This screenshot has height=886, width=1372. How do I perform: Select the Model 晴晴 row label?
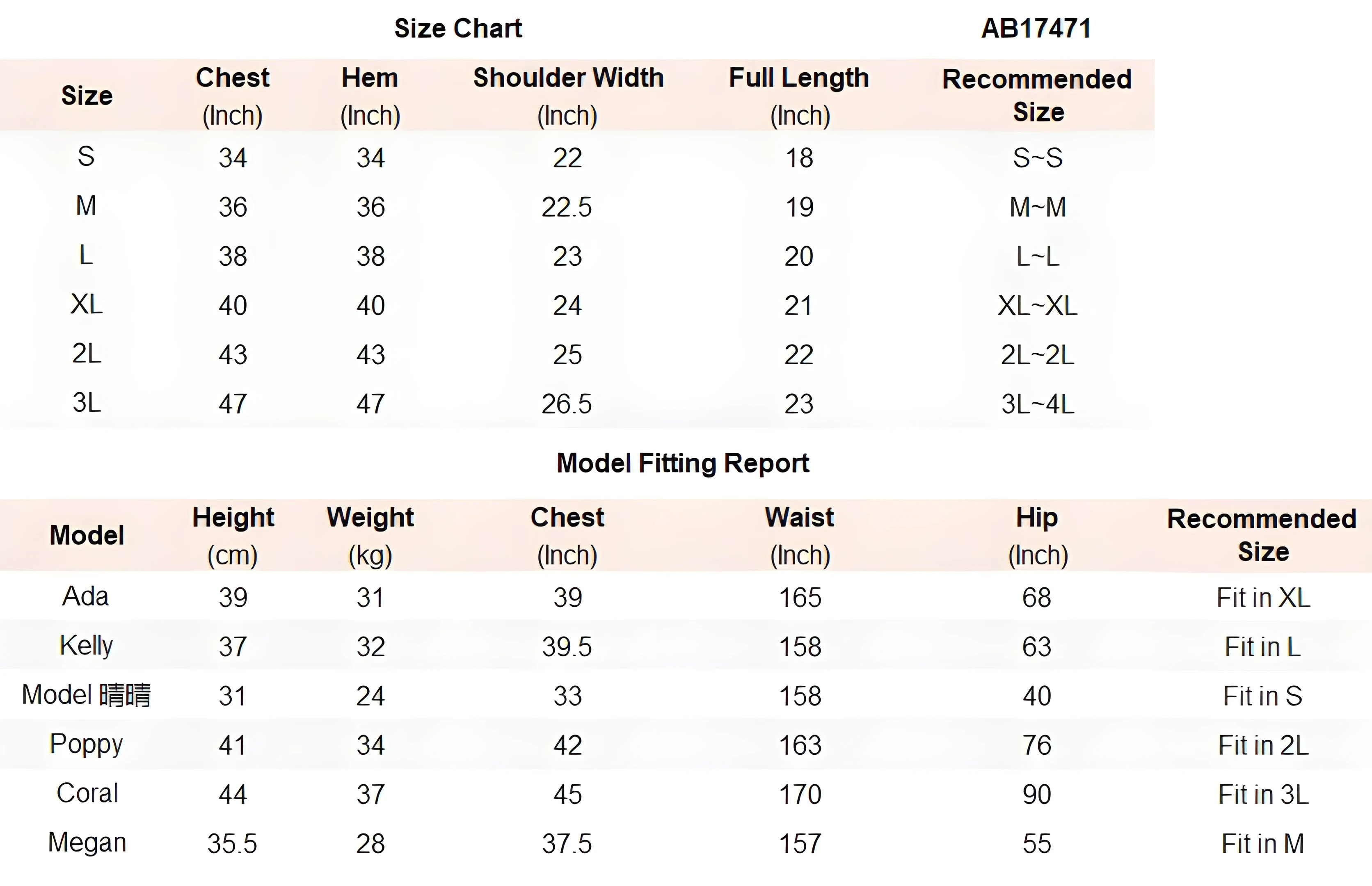tap(86, 695)
